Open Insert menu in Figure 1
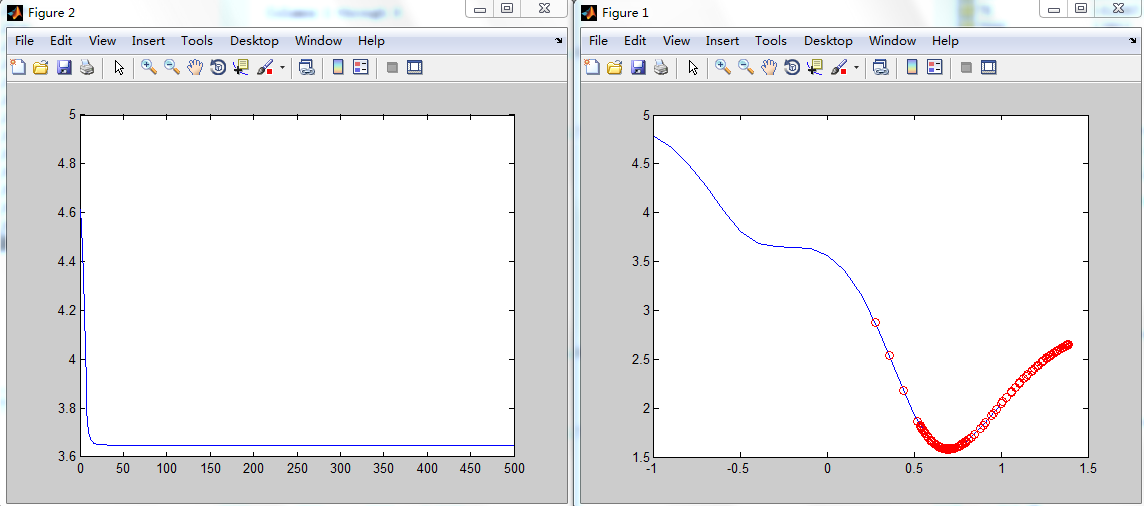Image resolution: width=1144 pixels, height=506 pixels. (723, 41)
